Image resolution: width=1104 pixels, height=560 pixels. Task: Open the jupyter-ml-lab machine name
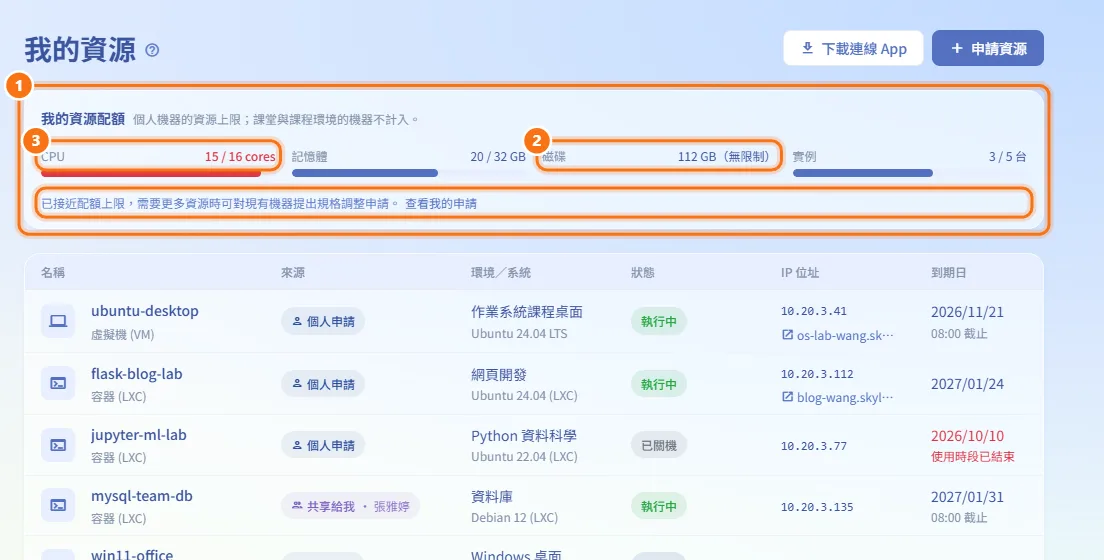coord(139,435)
